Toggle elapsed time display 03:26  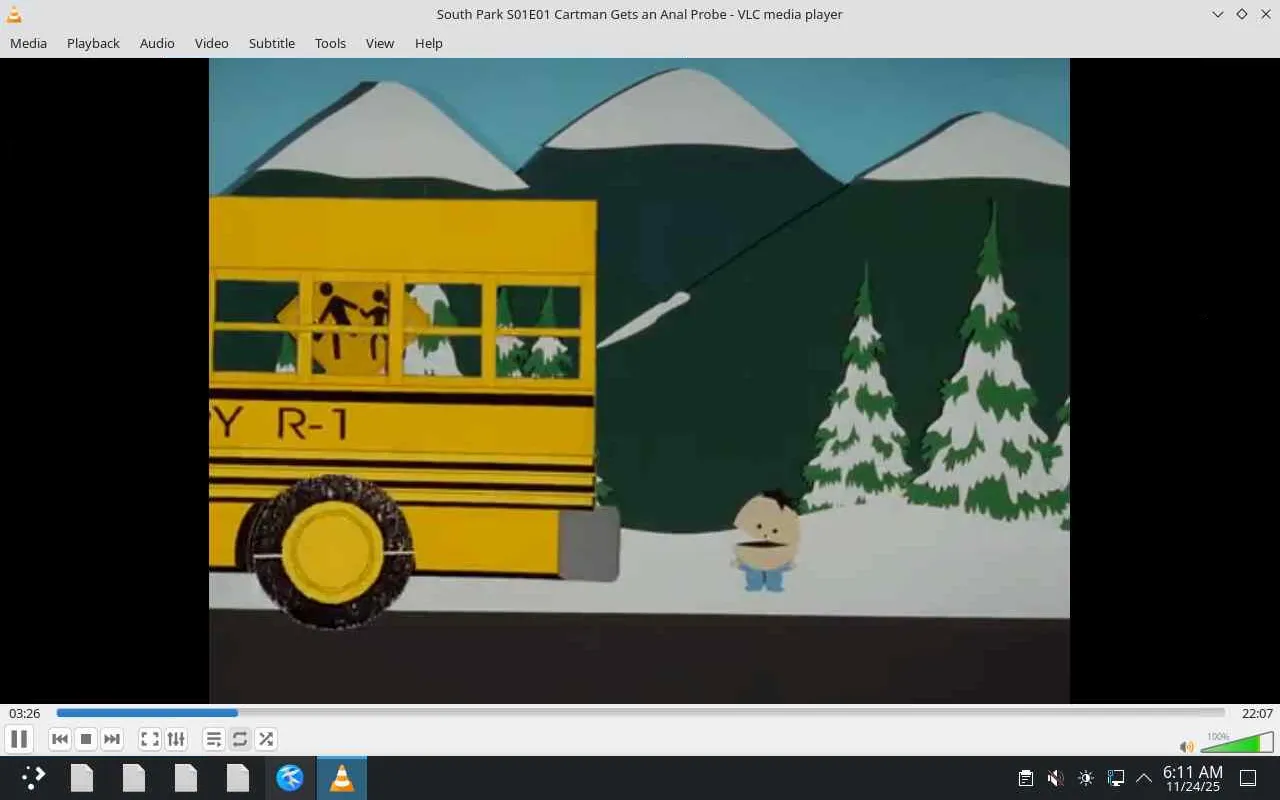click(25, 713)
